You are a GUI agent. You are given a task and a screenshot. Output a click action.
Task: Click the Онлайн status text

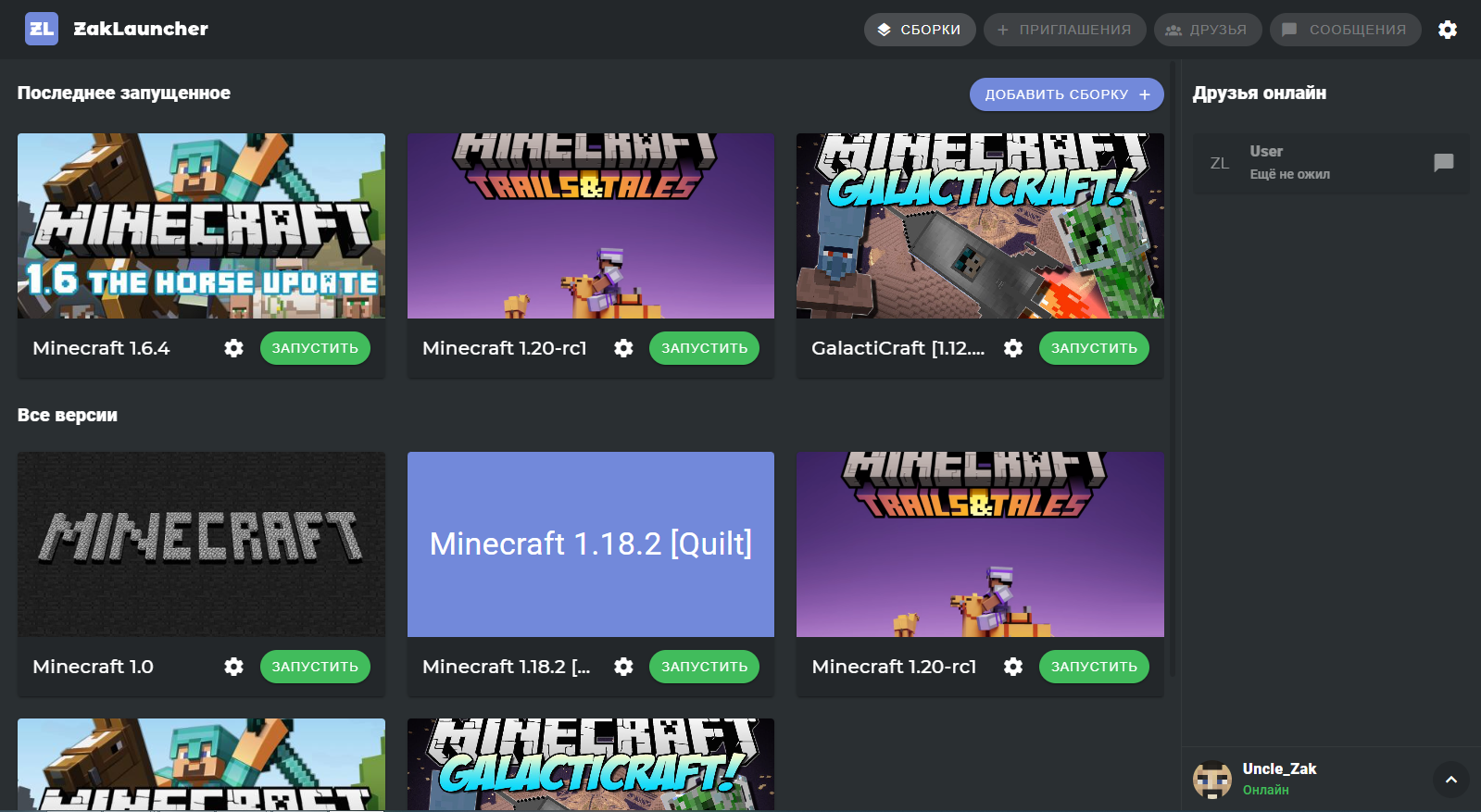click(x=1266, y=790)
